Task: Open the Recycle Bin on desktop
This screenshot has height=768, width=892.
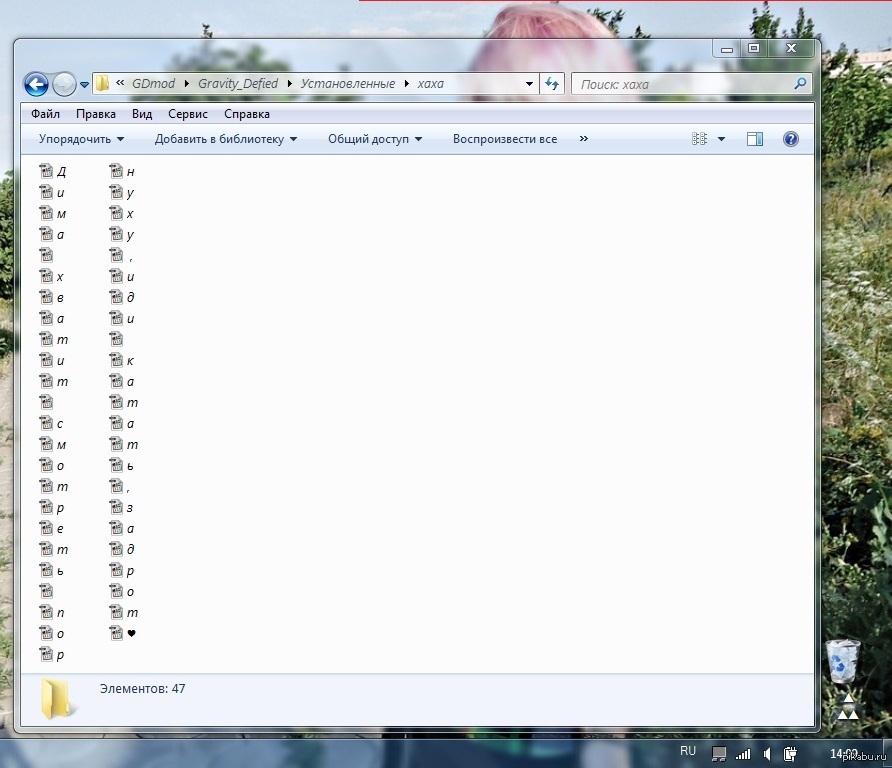Action: coord(842,660)
